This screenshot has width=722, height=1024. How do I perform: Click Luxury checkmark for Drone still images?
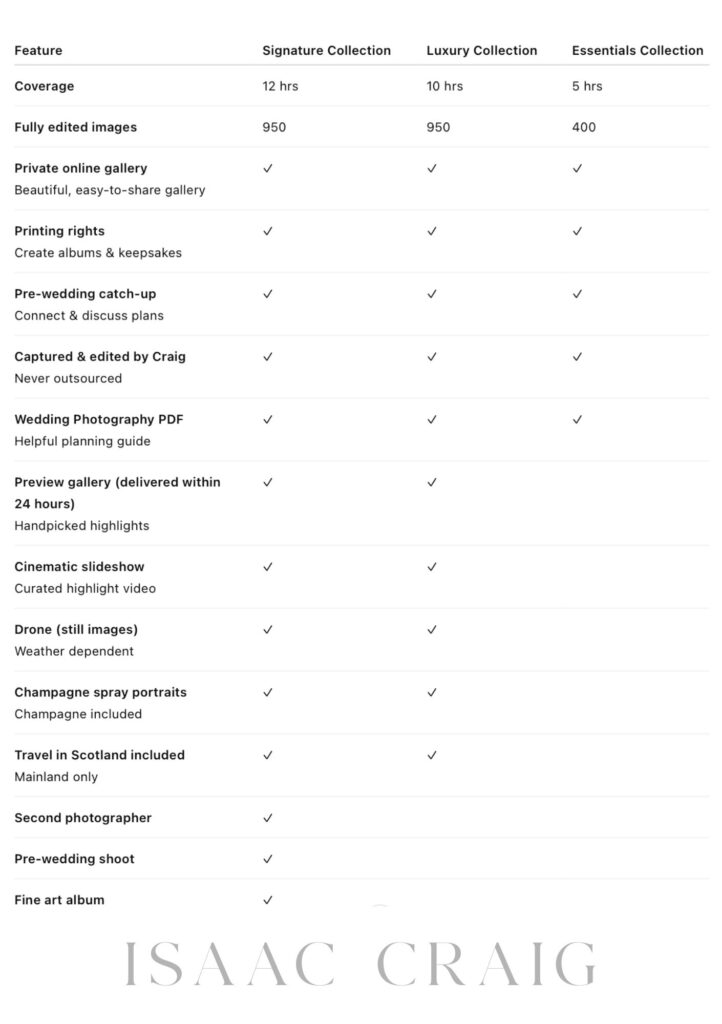point(432,630)
